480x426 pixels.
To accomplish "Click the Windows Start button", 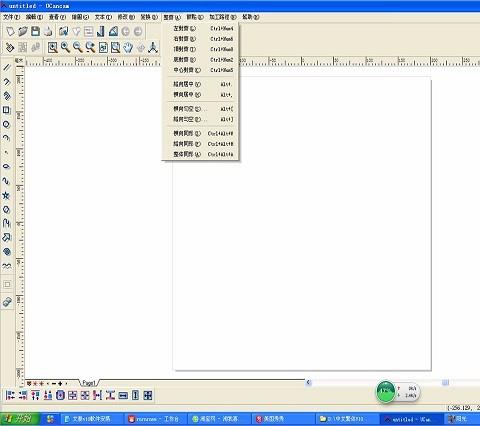I will pos(20,419).
